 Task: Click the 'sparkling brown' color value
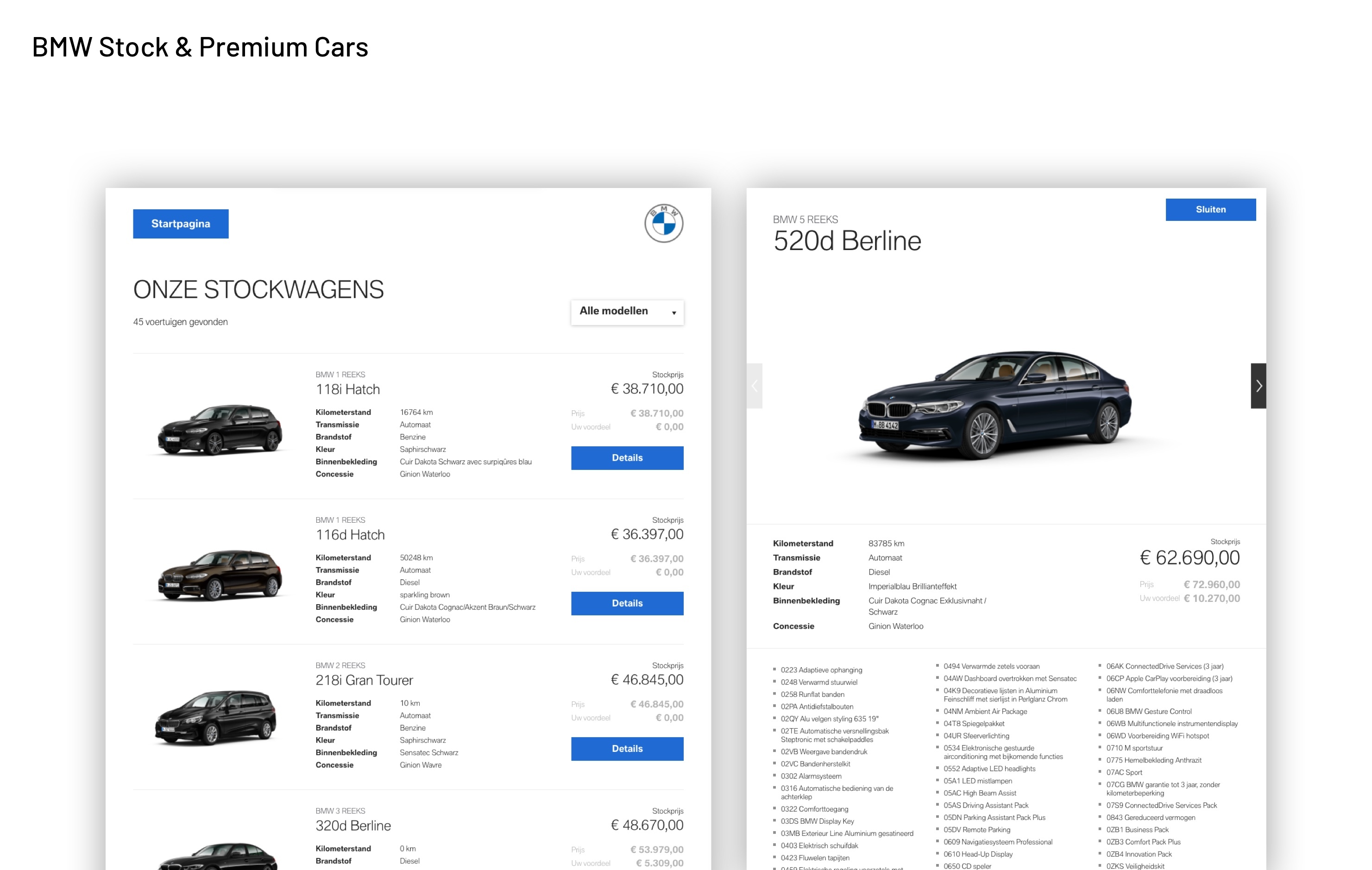pos(424,595)
